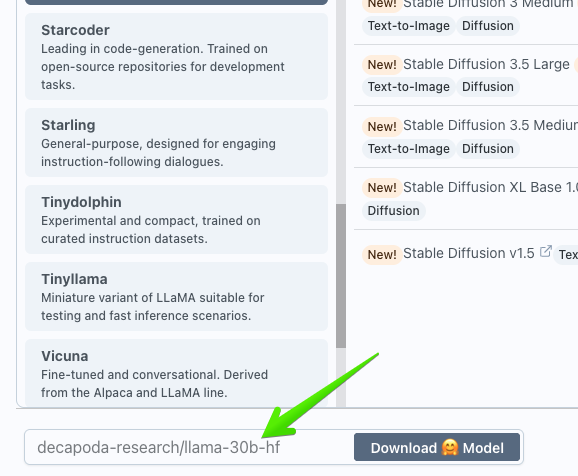The width and height of the screenshot is (578, 476).
Task: Pick the Tinyllama model card
Action: (176, 297)
